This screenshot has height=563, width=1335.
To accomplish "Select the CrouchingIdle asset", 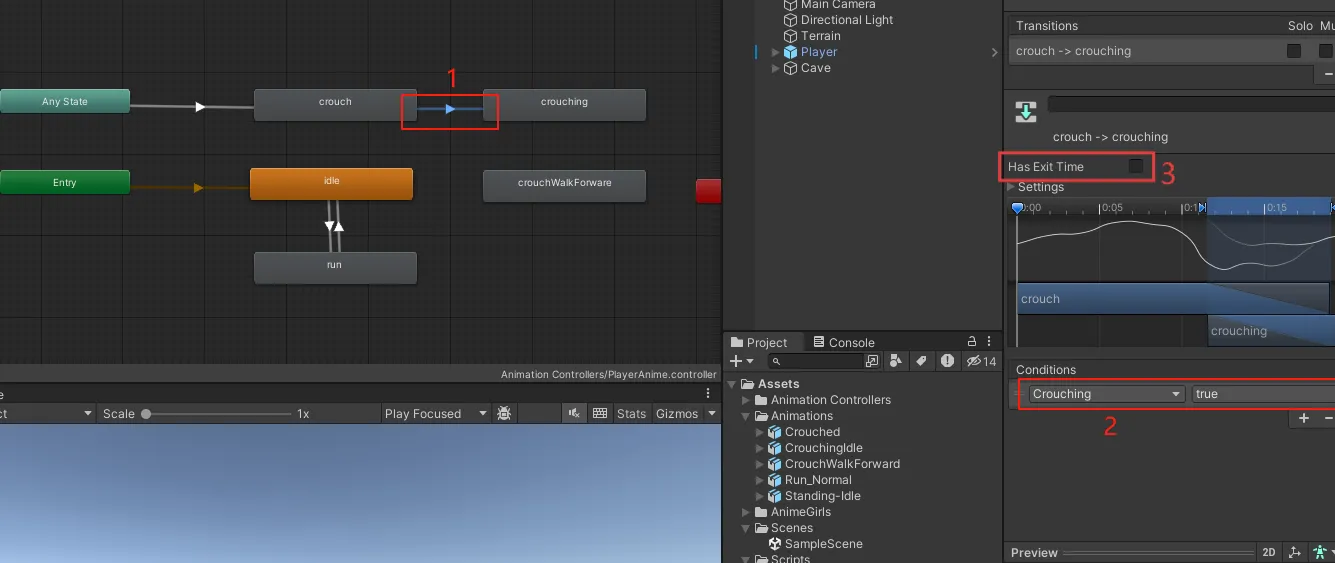I will 823,448.
